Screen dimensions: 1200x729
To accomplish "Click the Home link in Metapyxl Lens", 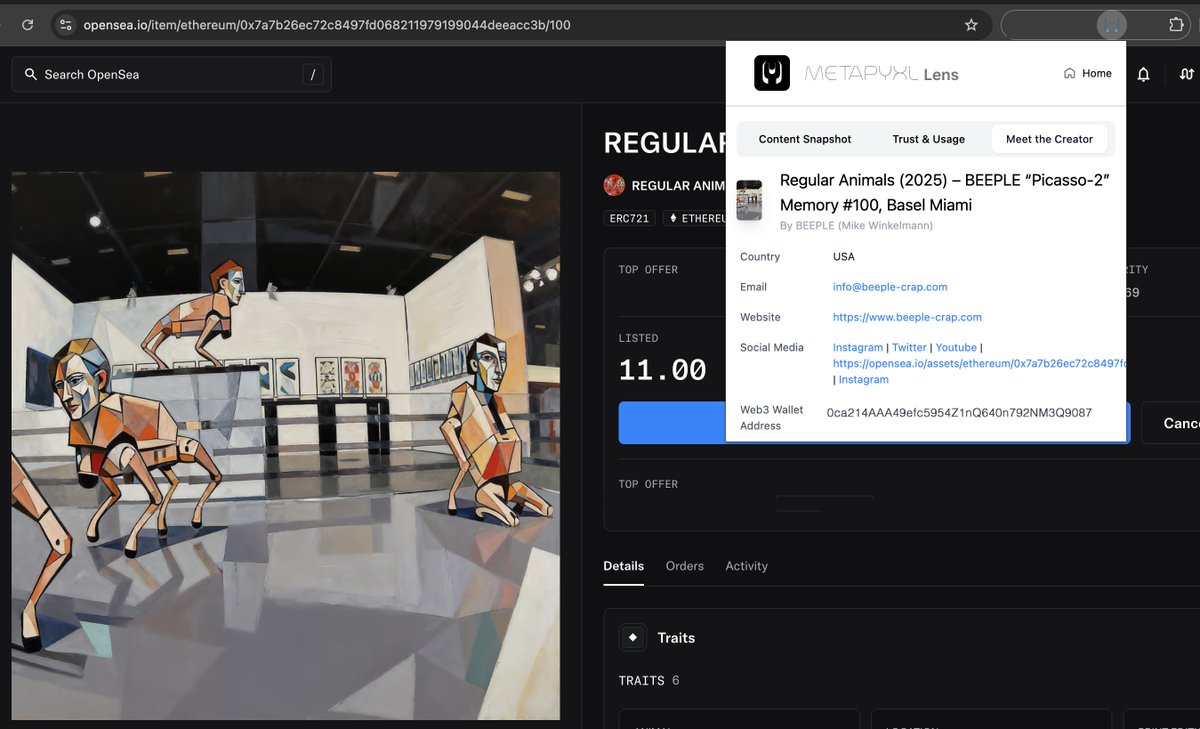I will pyautogui.click(x=1087, y=73).
